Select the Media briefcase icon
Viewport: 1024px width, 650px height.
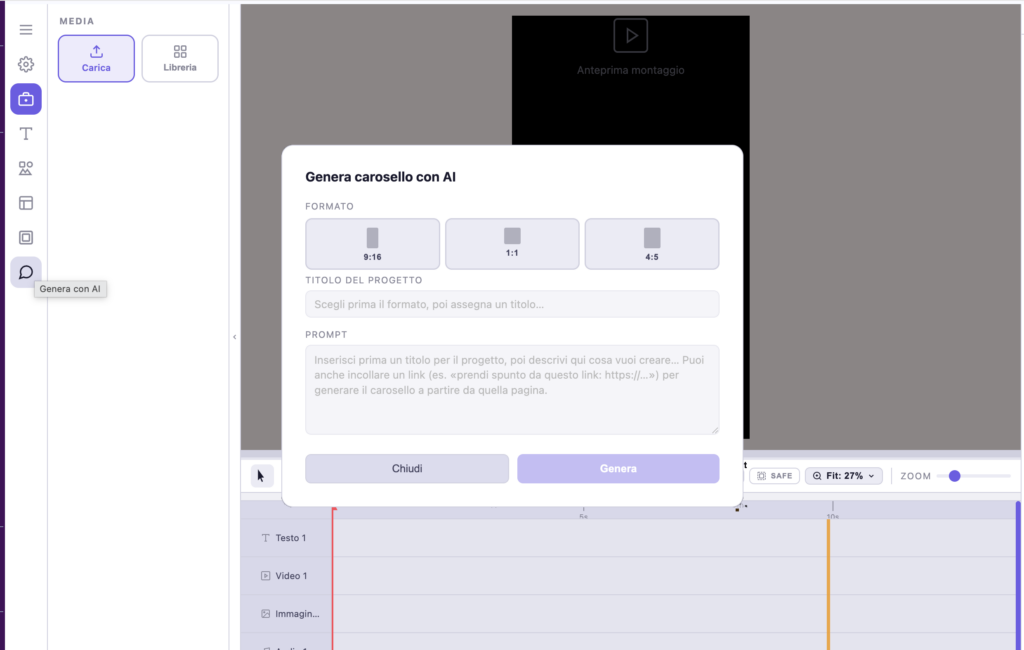pos(26,99)
